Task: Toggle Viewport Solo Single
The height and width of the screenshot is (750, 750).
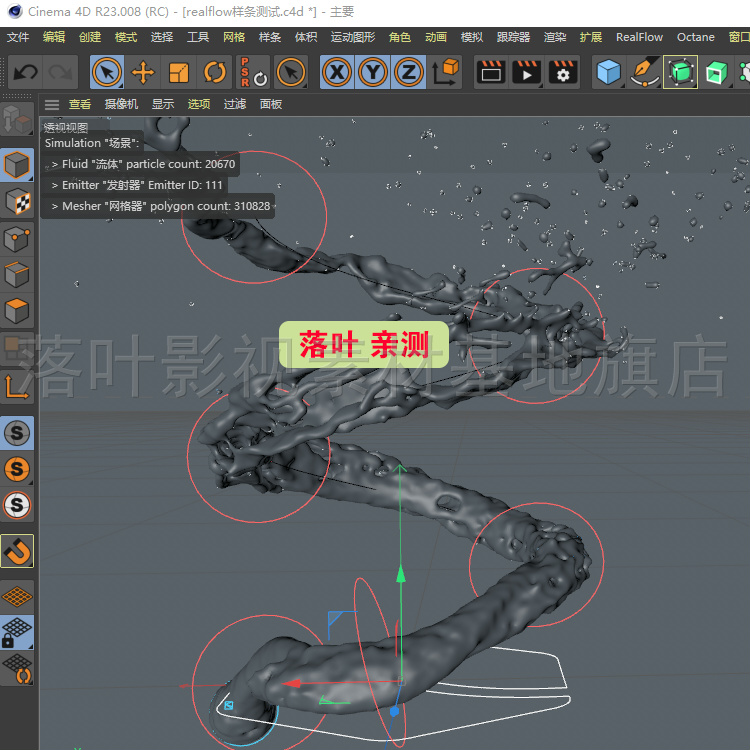Action: pyautogui.click(x=17, y=469)
